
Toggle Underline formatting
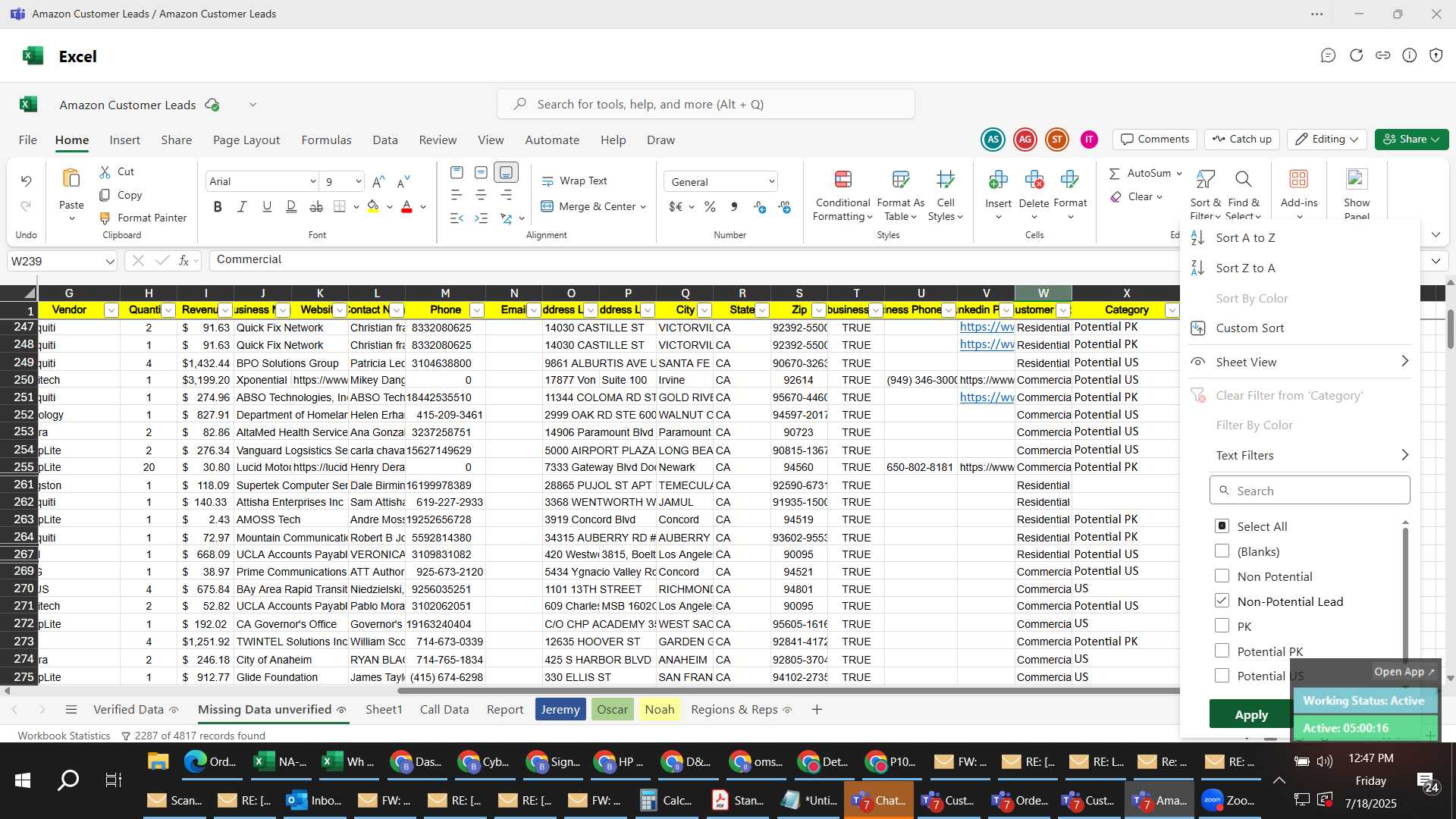266,206
